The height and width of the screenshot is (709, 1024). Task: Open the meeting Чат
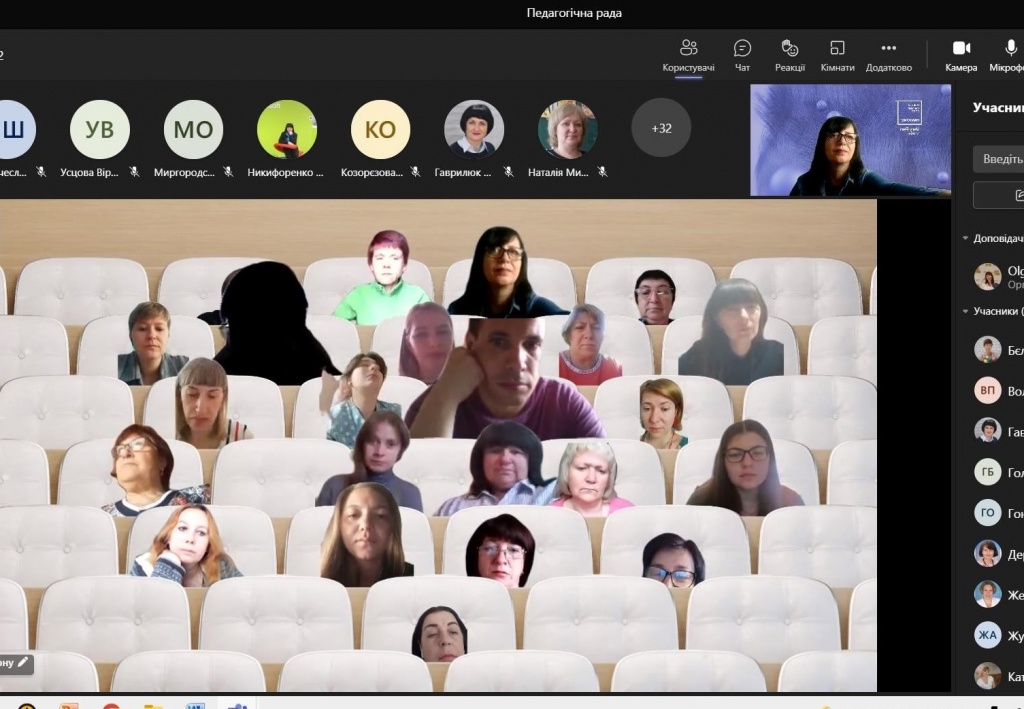pyautogui.click(x=742, y=56)
